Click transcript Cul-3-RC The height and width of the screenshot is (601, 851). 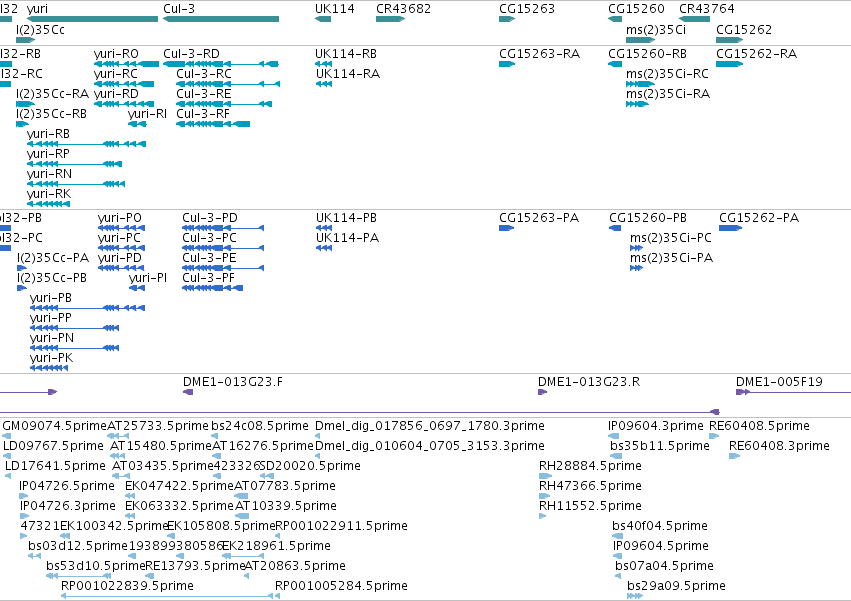(228, 84)
